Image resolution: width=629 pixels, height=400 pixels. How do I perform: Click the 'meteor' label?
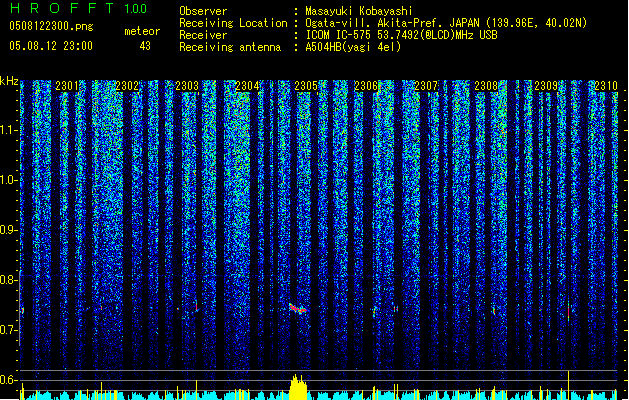[x=142, y=31]
